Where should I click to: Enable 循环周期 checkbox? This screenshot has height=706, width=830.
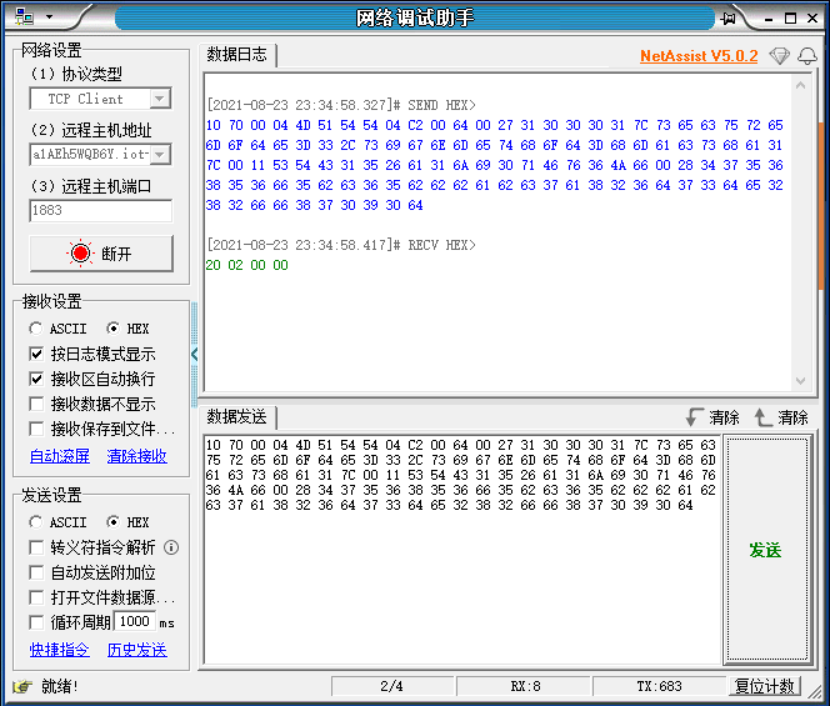pos(36,622)
